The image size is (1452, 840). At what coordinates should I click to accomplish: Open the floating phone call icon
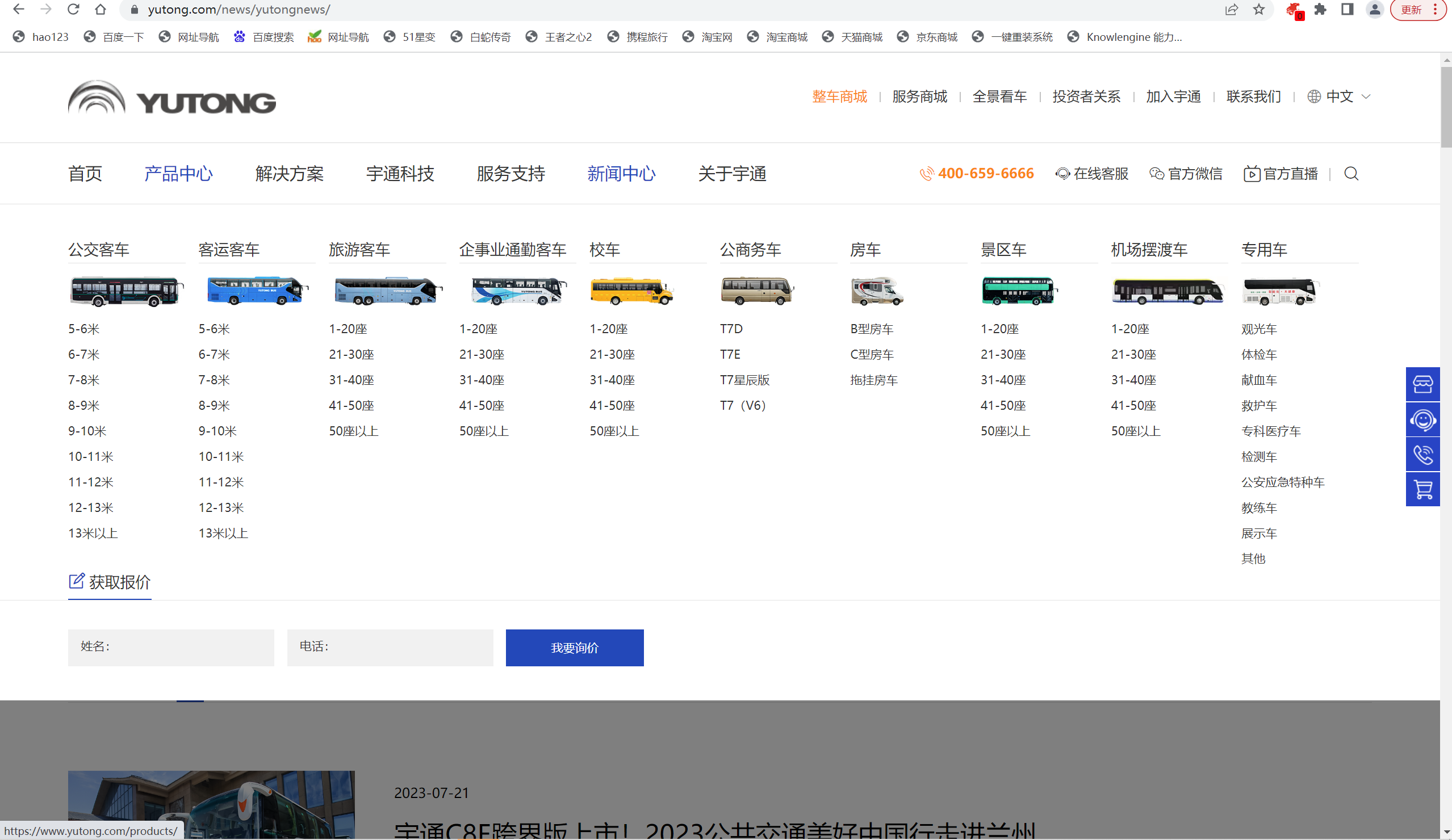point(1422,455)
